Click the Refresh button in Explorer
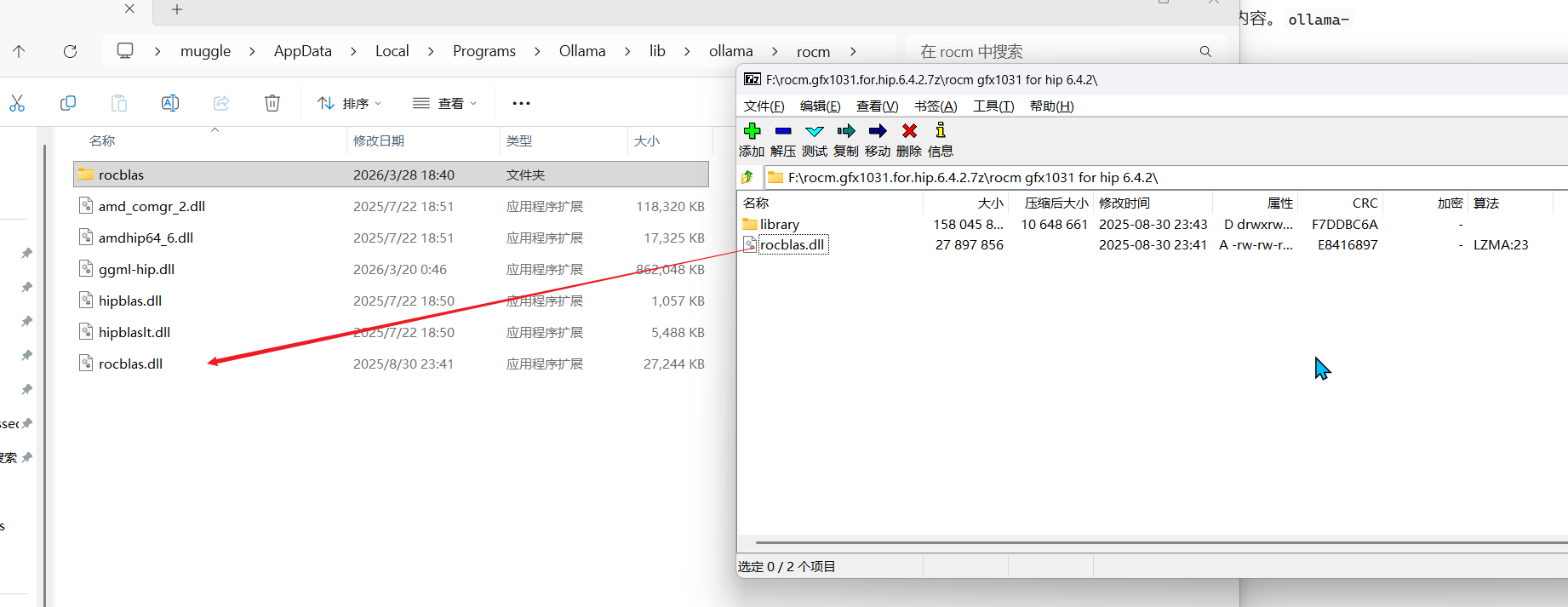The height and width of the screenshot is (607, 1568). 71,51
